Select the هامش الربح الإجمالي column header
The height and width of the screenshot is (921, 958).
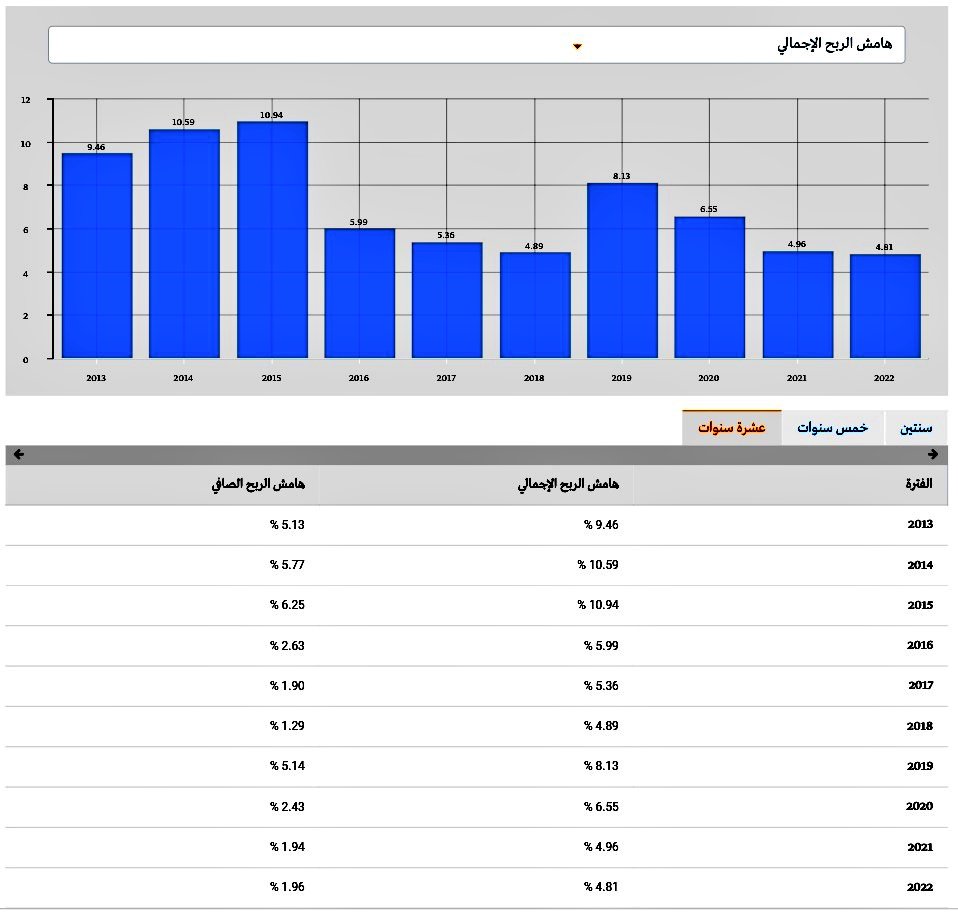pyautogui.click(x=477, y=485)
